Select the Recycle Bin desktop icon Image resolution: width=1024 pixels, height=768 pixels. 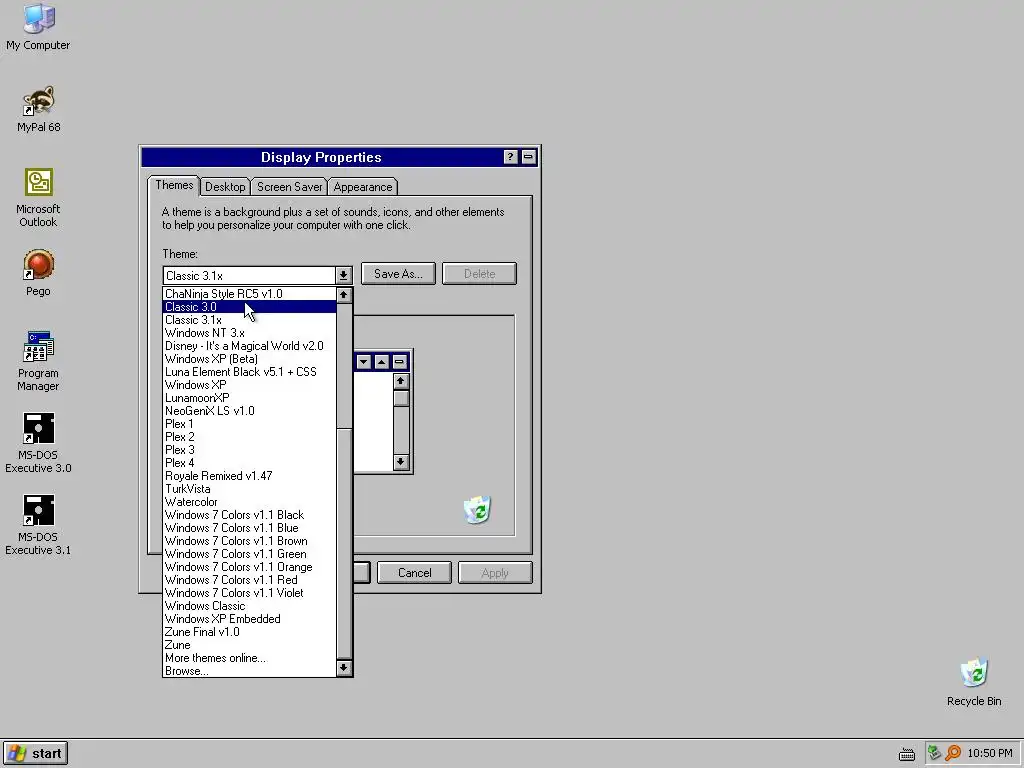974,682
